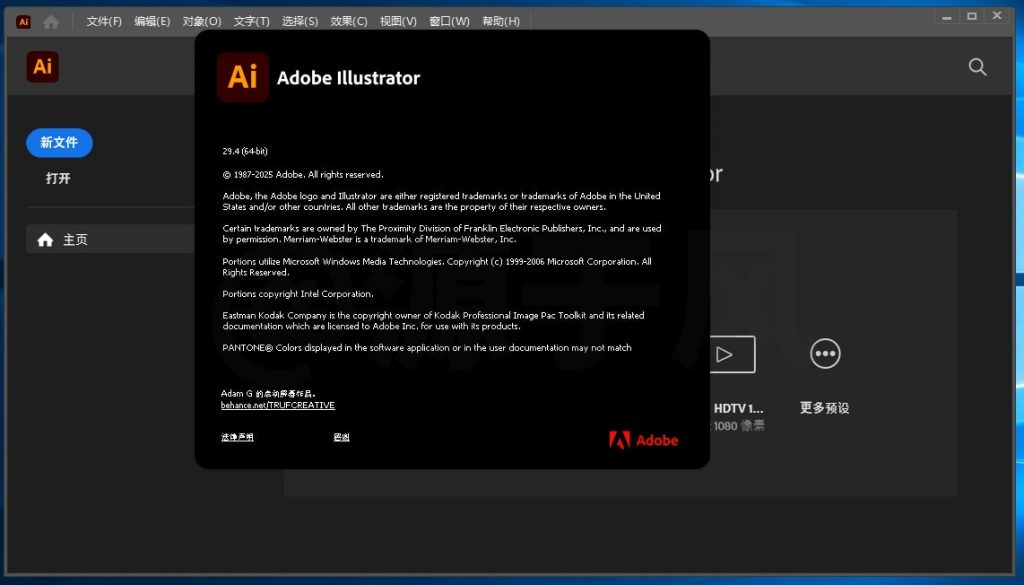Click "Portions copyright Intel Corporation." text
The width and height of the screenshot is (1024, 585).
[298, 294]
